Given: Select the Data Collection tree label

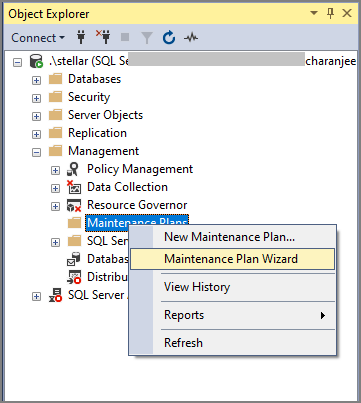Looking at the screenshot, I should coord(127,187).
